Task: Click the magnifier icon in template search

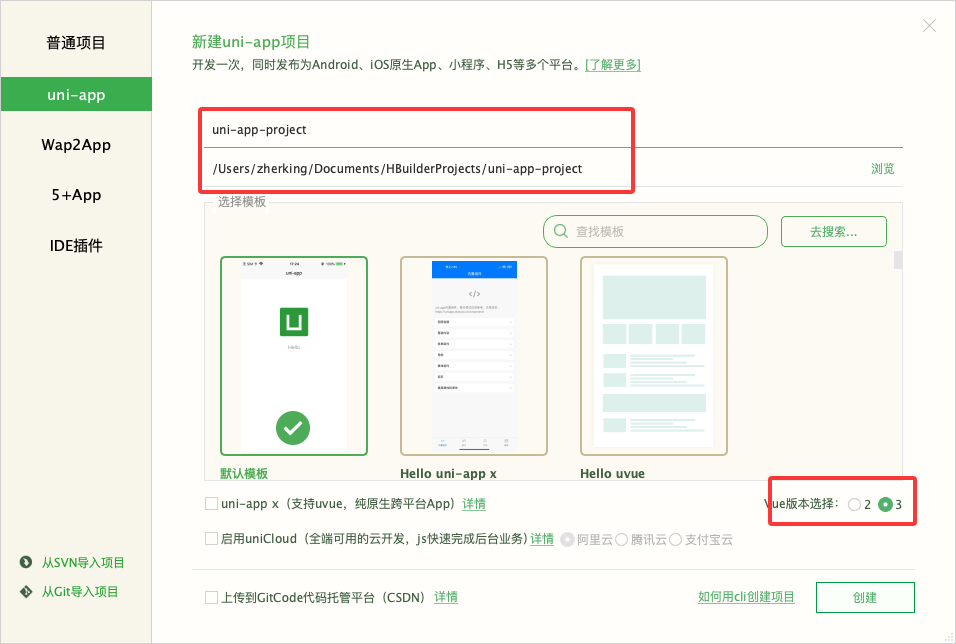Action: click(561, 231)
